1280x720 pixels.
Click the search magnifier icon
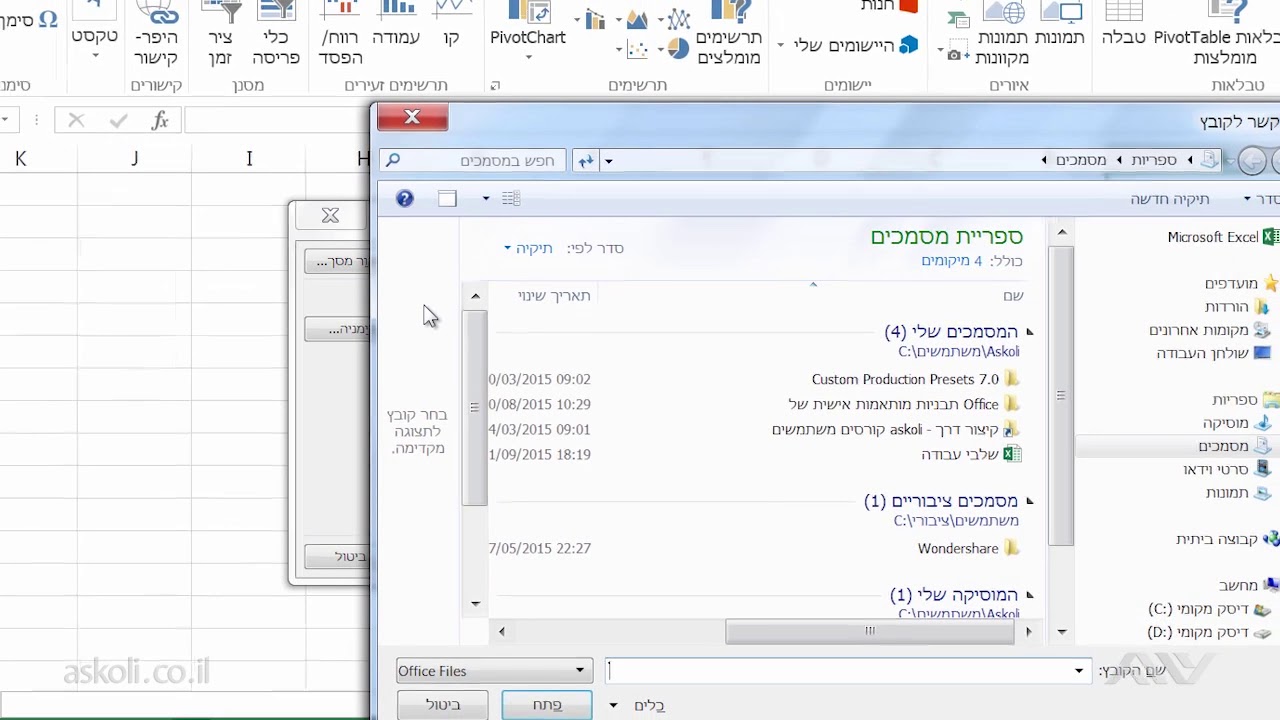point(393,160)
